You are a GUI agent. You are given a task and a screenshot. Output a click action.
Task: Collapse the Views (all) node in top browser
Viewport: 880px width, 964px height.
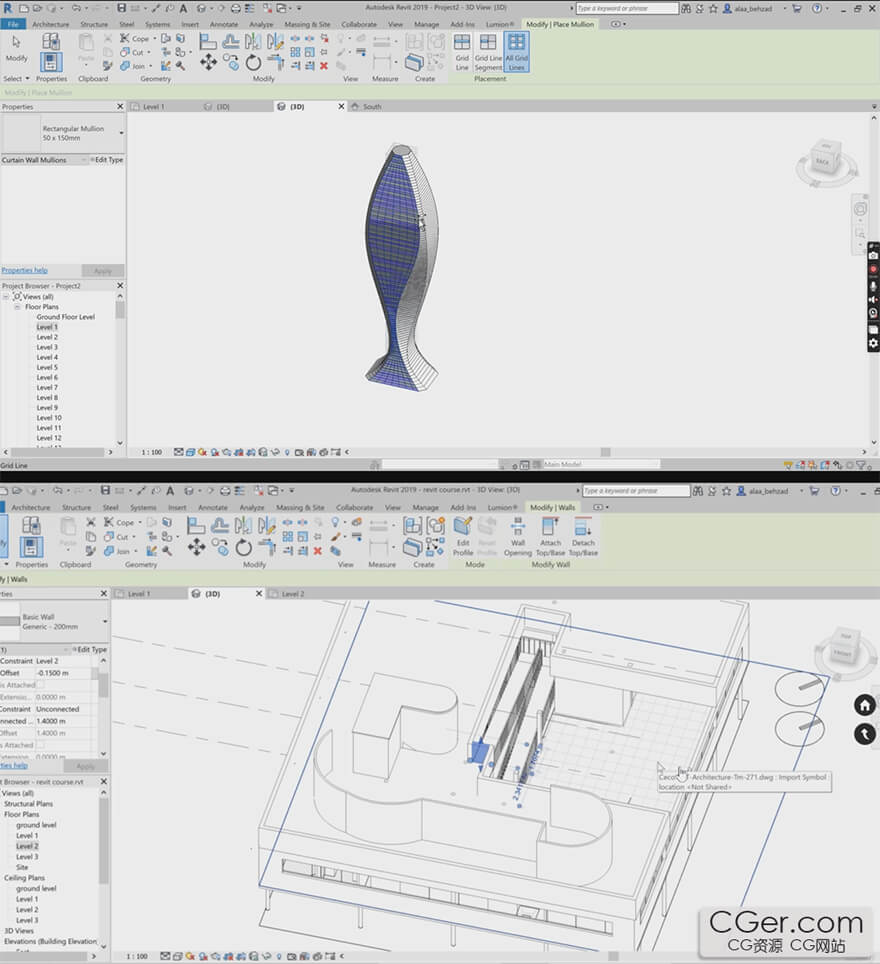tap(6, 296)
